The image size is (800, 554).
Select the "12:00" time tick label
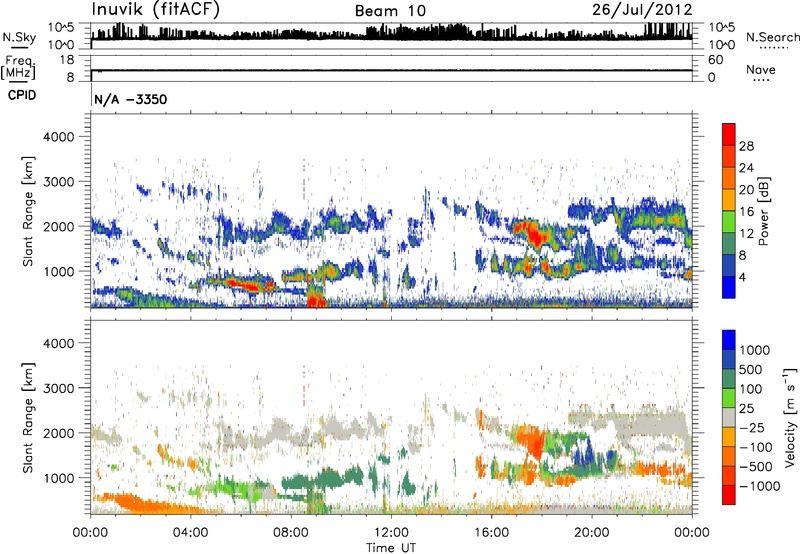391,533
